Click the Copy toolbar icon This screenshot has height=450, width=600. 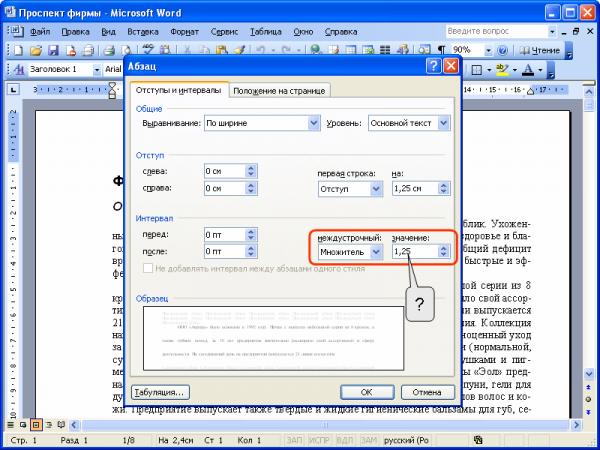(x=205, y=50)
